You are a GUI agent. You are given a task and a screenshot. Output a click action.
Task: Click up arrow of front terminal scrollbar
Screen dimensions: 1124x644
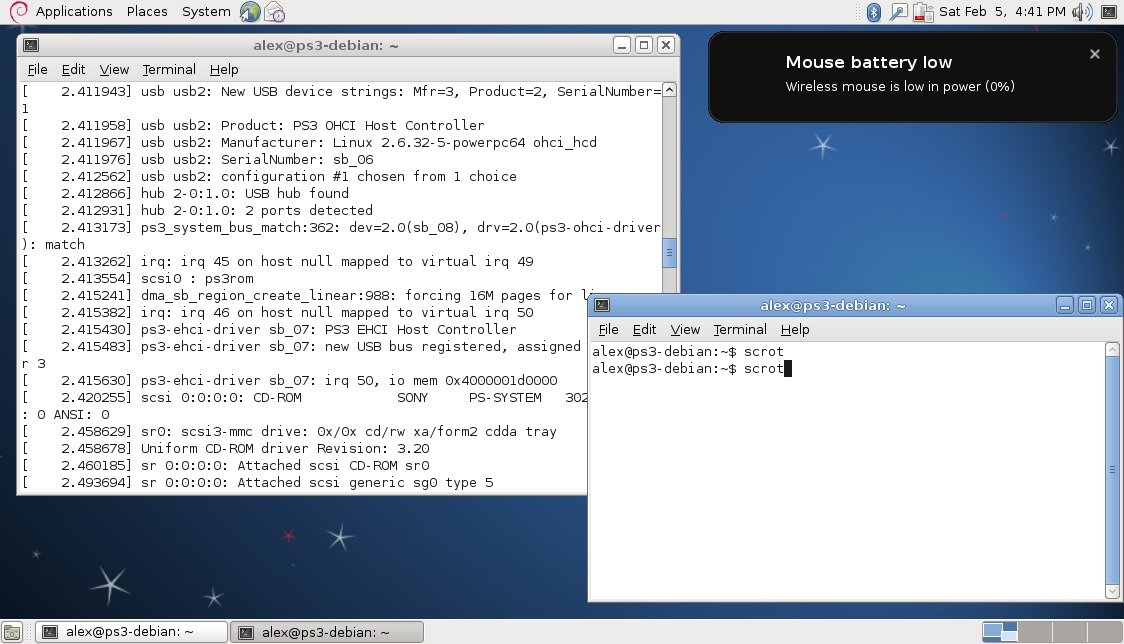pyautogui.click(x=1113, y=350)
